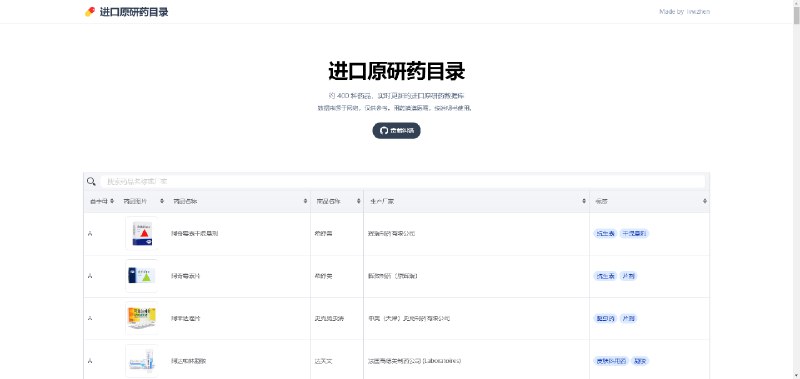Select the 片剂 tag in the third row
This screenshot has height=379, width=800.
pyautogui.click(x=628, y=318)
